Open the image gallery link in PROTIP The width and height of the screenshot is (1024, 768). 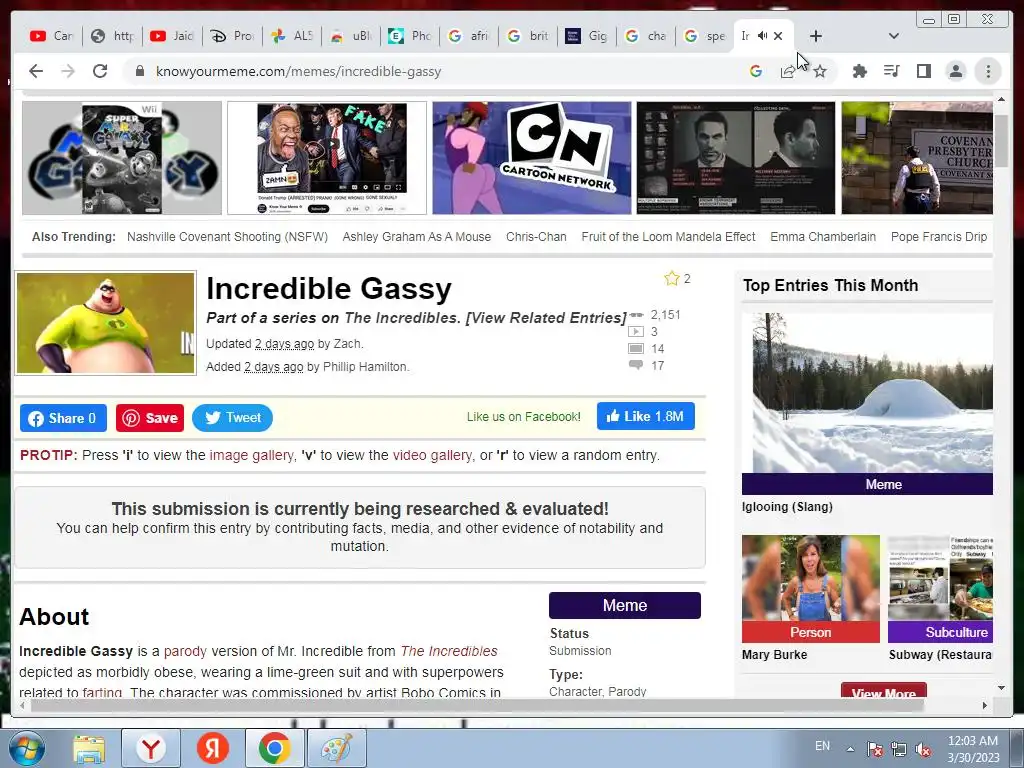[x=251, y=455]
